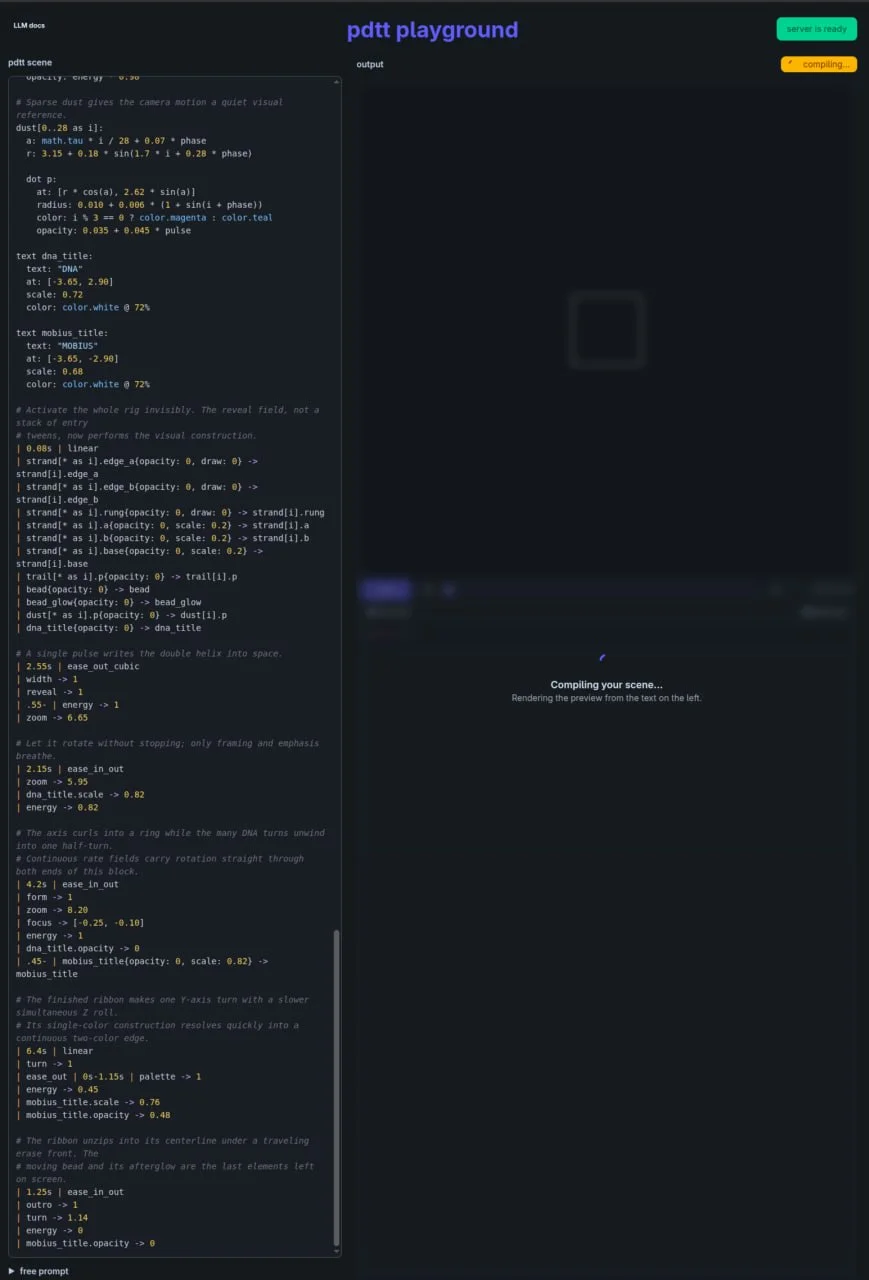Click the '| reveal -> 1' line

pos(49,693)
